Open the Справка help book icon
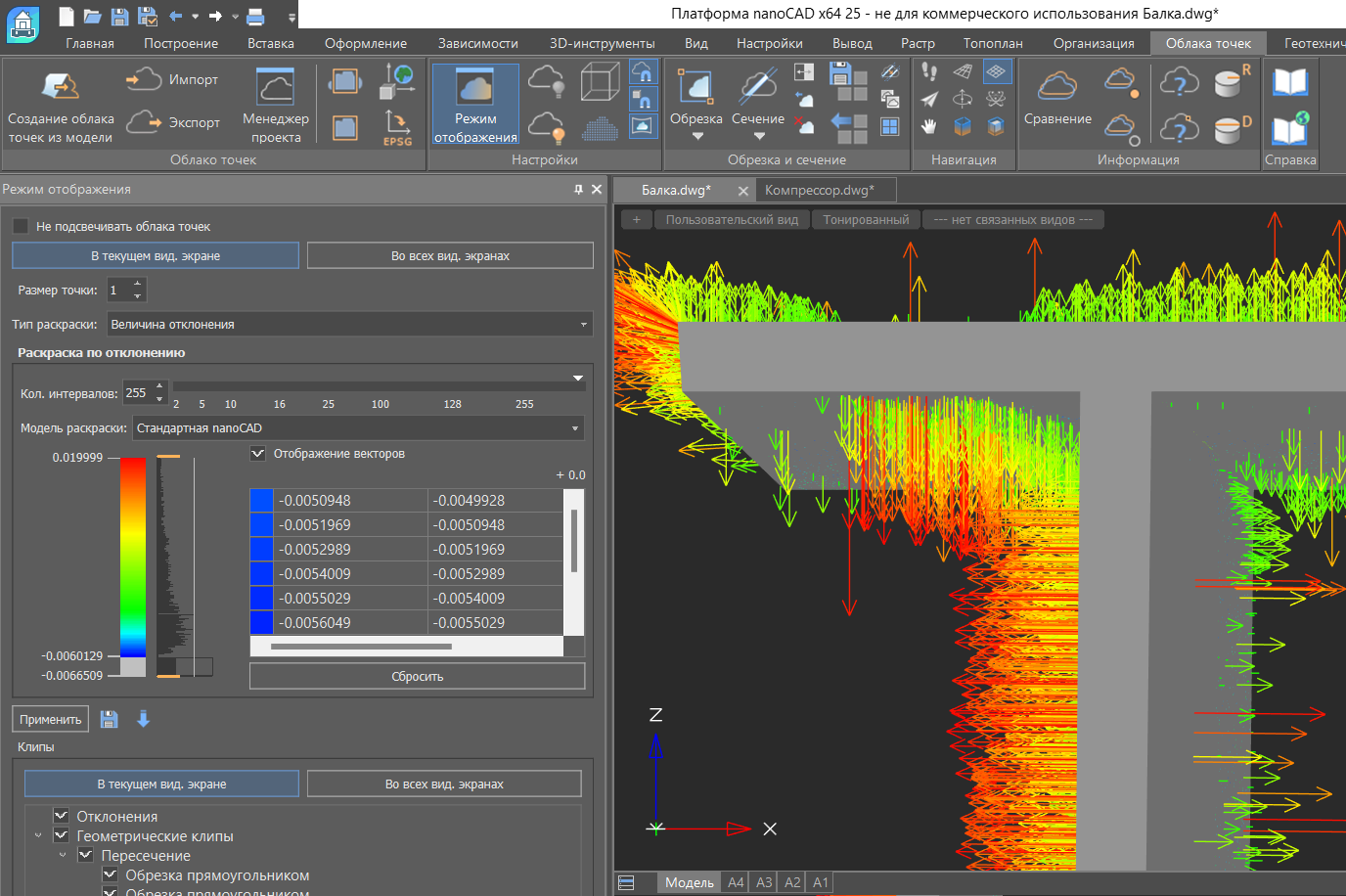1346x896 pixels. tap(1290, 82)
